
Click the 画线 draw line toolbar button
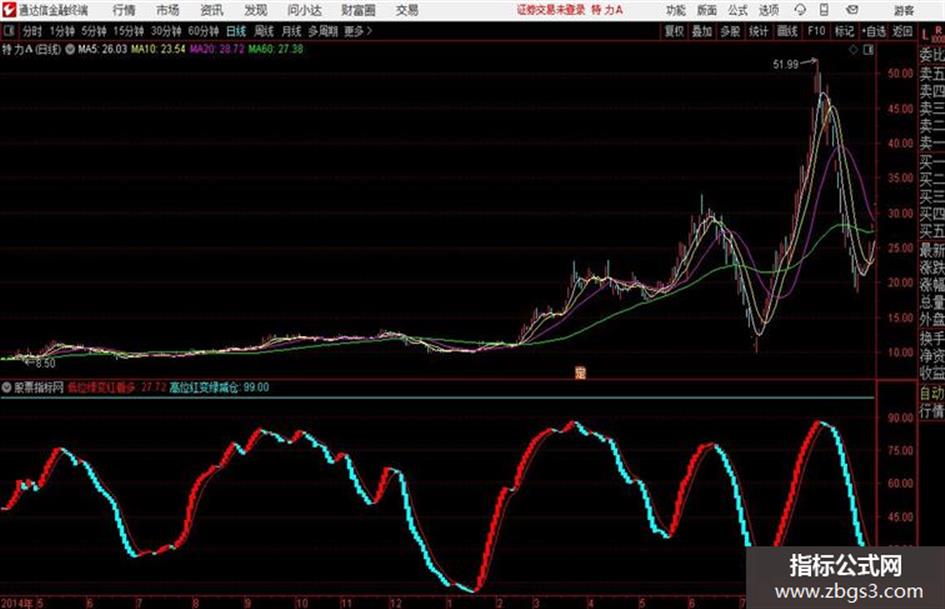[x=787, y=31]
